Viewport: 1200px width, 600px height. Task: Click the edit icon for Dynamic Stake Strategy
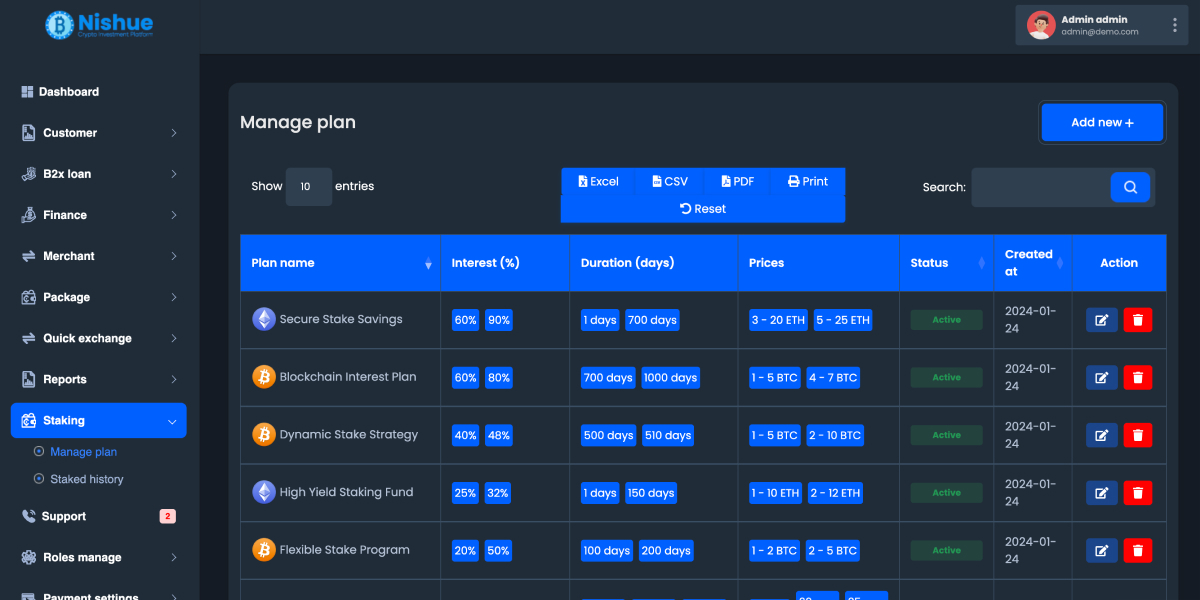(x=1102, y=436)
